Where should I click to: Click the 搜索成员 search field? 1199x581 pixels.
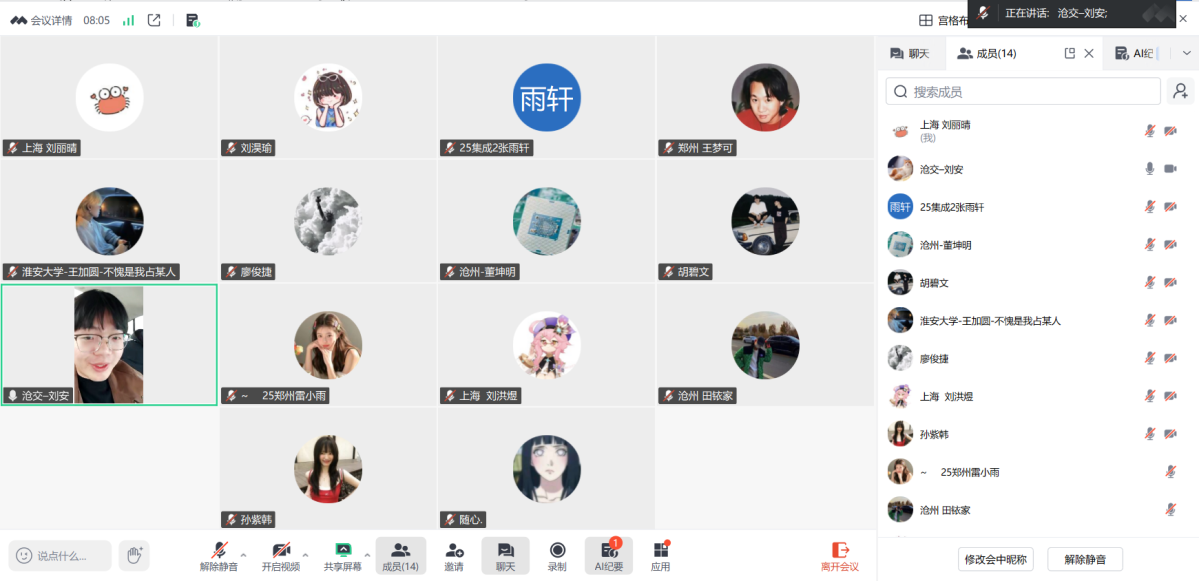[x=1023, y=92]
